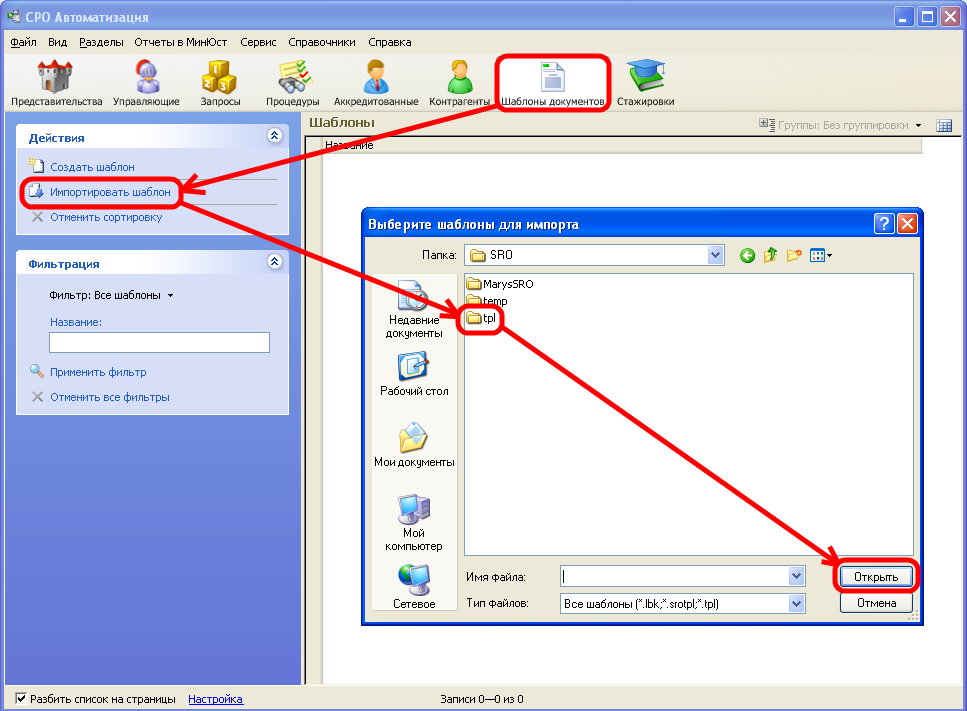
Task: Expand the Папка SRO dropdown
Action: pyautogui.click(x=715, y=255)
